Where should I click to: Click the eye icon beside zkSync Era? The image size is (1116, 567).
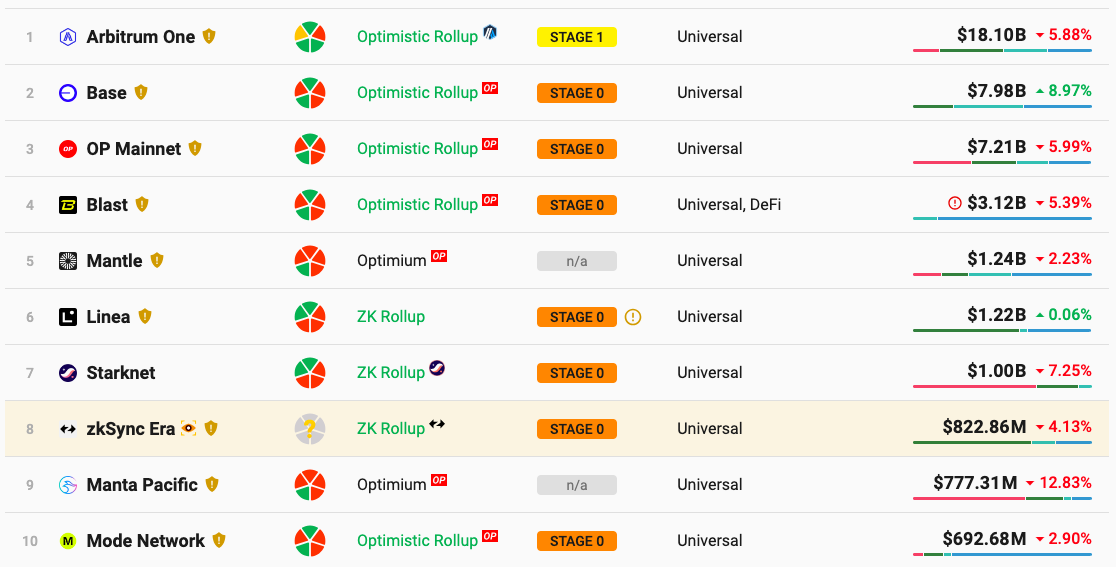pyautogui.click(x=189, y=428)
